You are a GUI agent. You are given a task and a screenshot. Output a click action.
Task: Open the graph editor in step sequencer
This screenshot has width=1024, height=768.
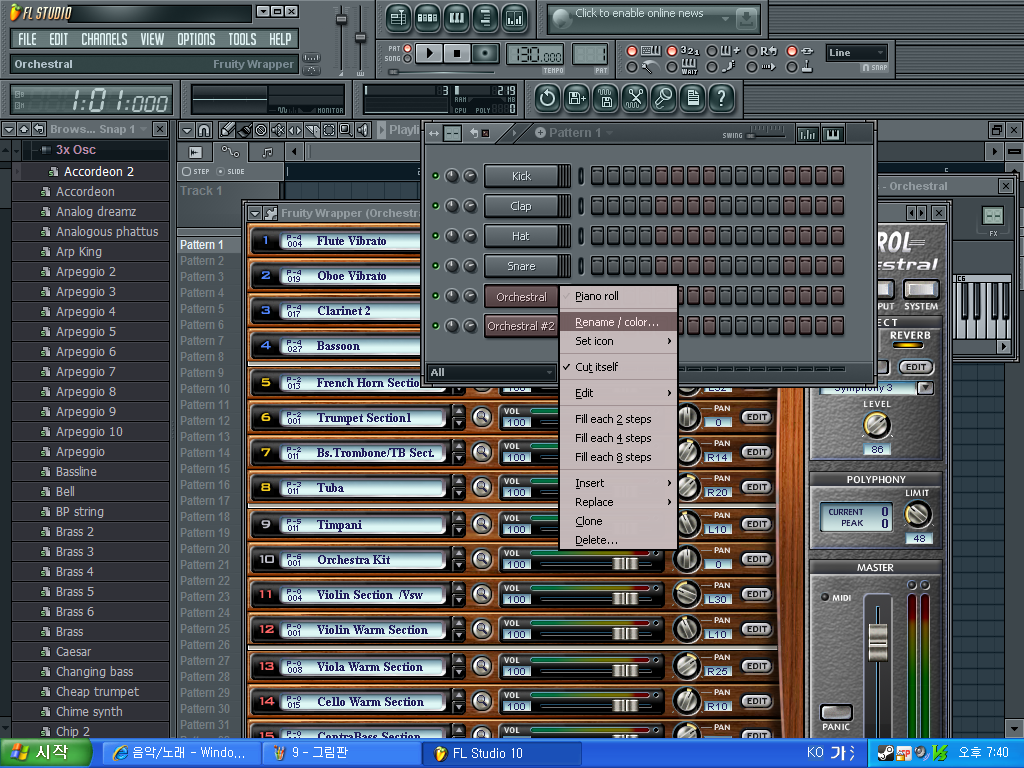(808, 135)
